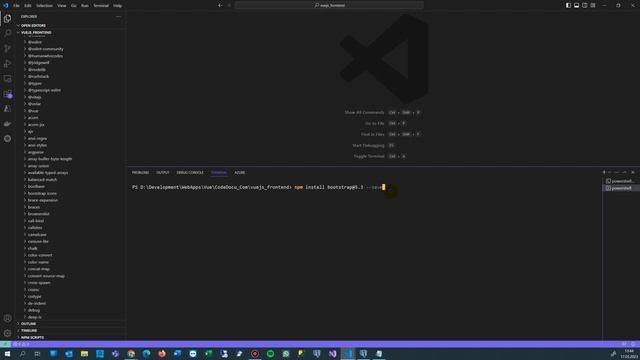Collapse the VUEJS_FRONTEND root folder
The height and width of the screenshot is (360, 640).
(36, 32)
